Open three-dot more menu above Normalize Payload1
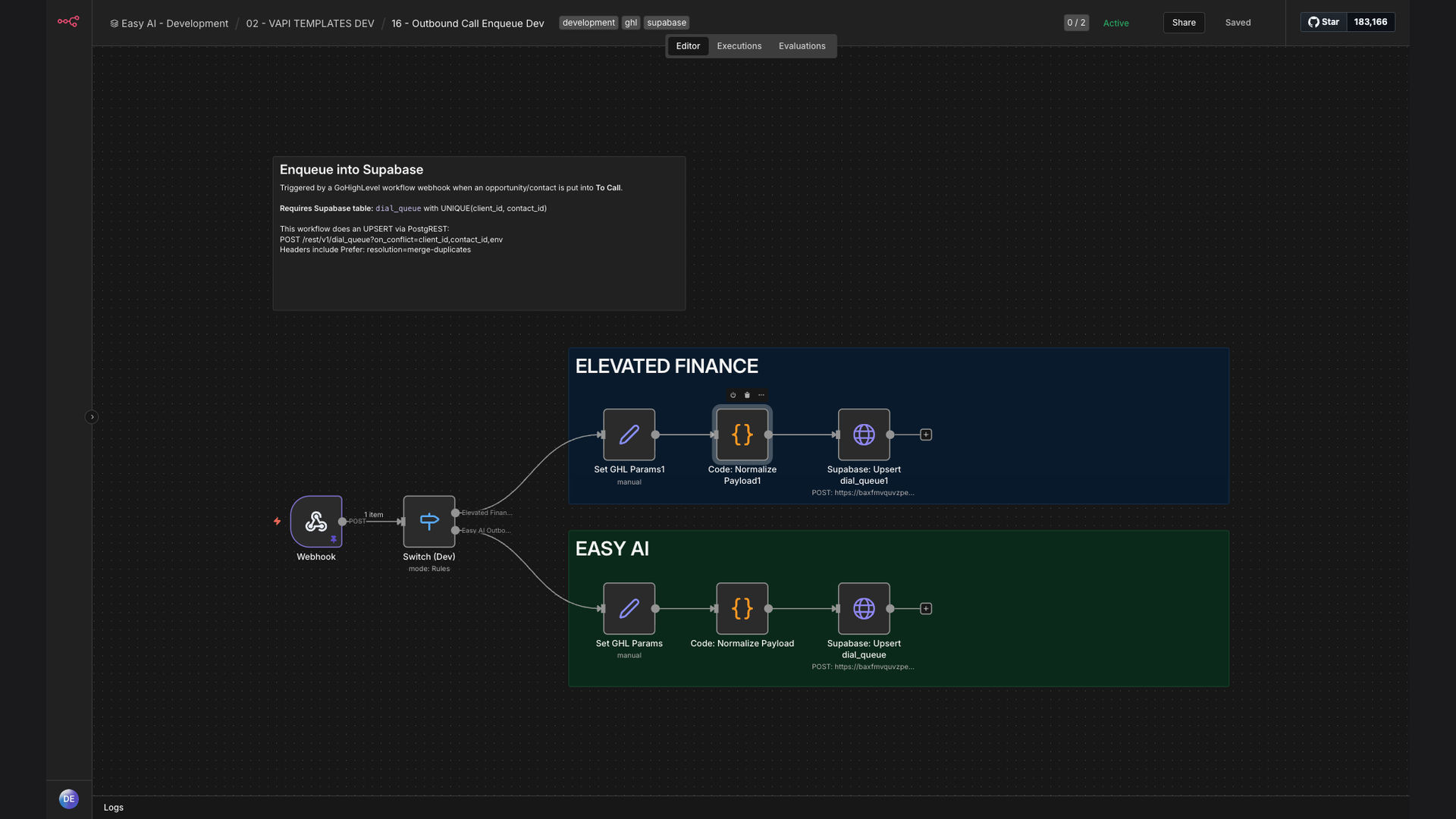This screenshot has height=819, width=1456. [761, 395]
